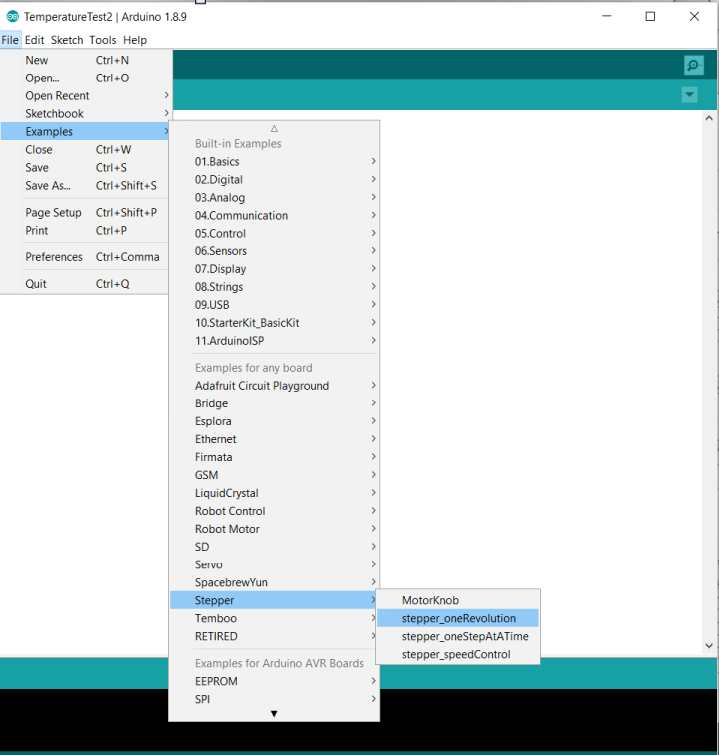The height and width of the screenshot is (755, 719).
Task: Load the stepper_oneRevolution example
Action: click(x=458, y=618)
